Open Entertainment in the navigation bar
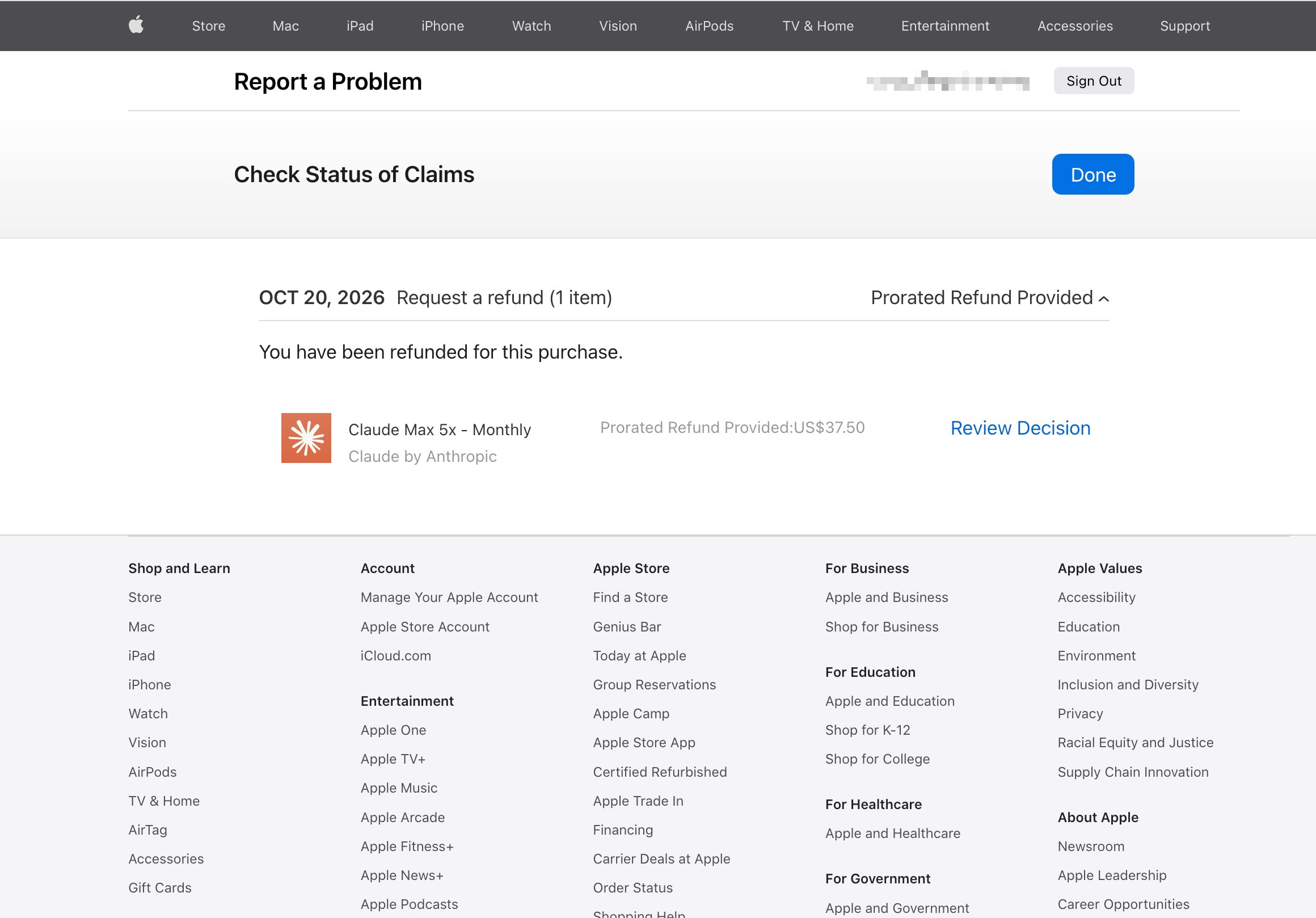This screenshot has height=918, width=1316. click(945, 26)
